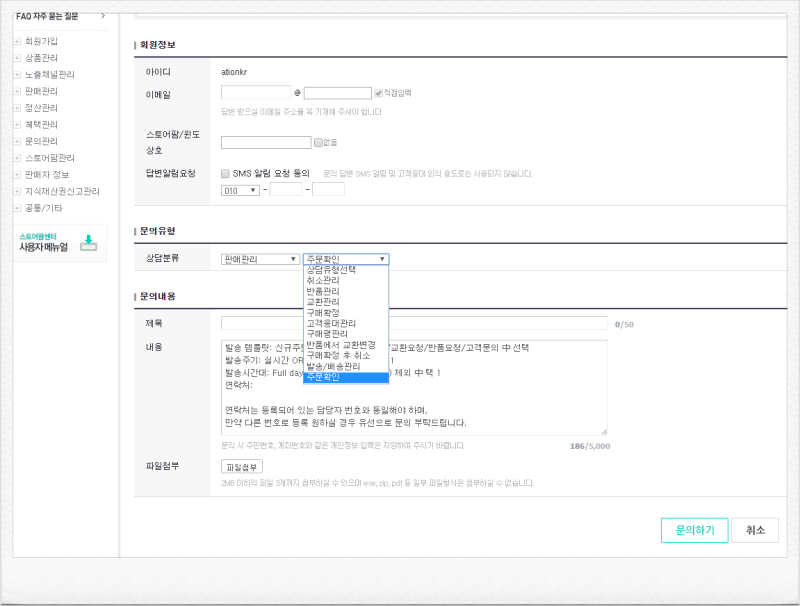Select 구매평관리 in the dropdown list

346,334
